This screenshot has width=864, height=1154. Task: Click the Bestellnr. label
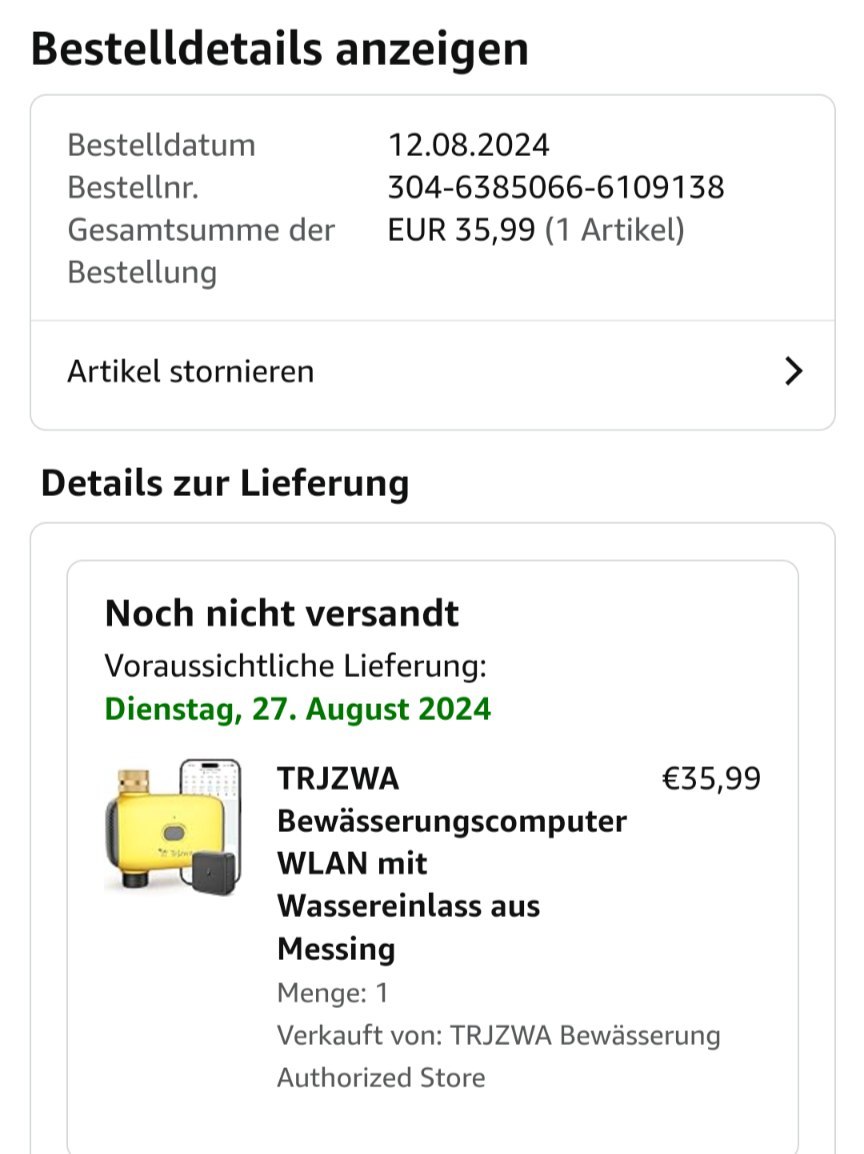click(x=133, y=188)
